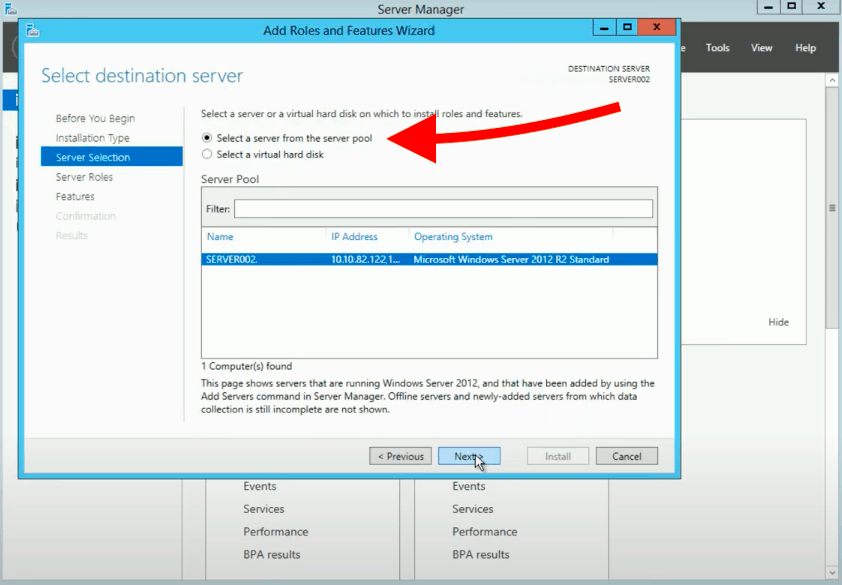842x585 pixels.
Task: Cancel the Add Roles and Features Wizard
Action: [627, 456]
